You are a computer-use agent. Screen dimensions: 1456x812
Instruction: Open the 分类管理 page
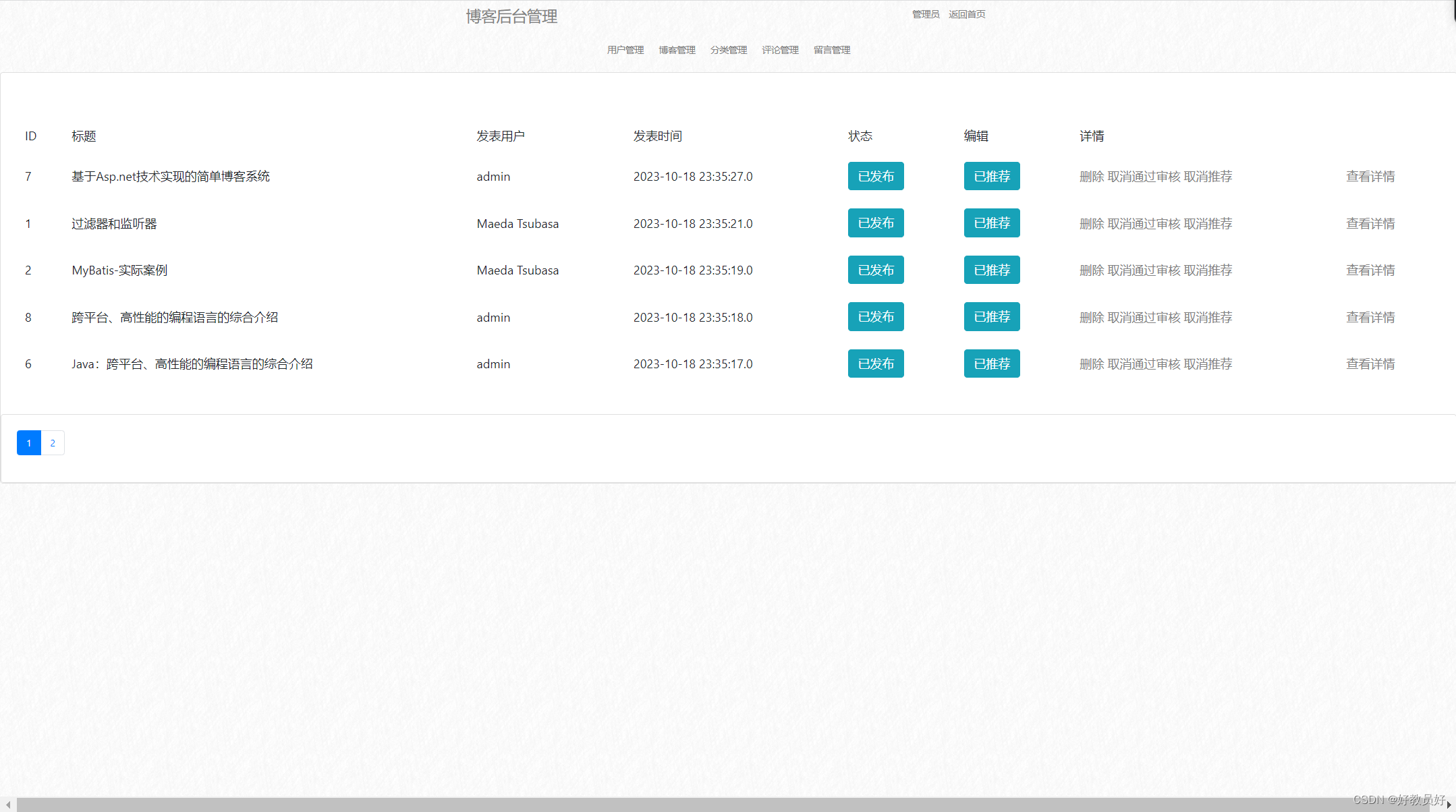tap(729, 50)
